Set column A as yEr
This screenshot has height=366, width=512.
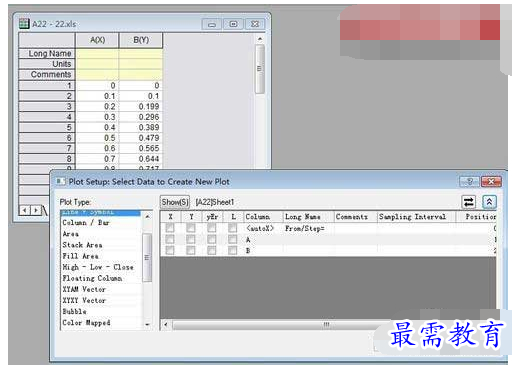(211, 239)
